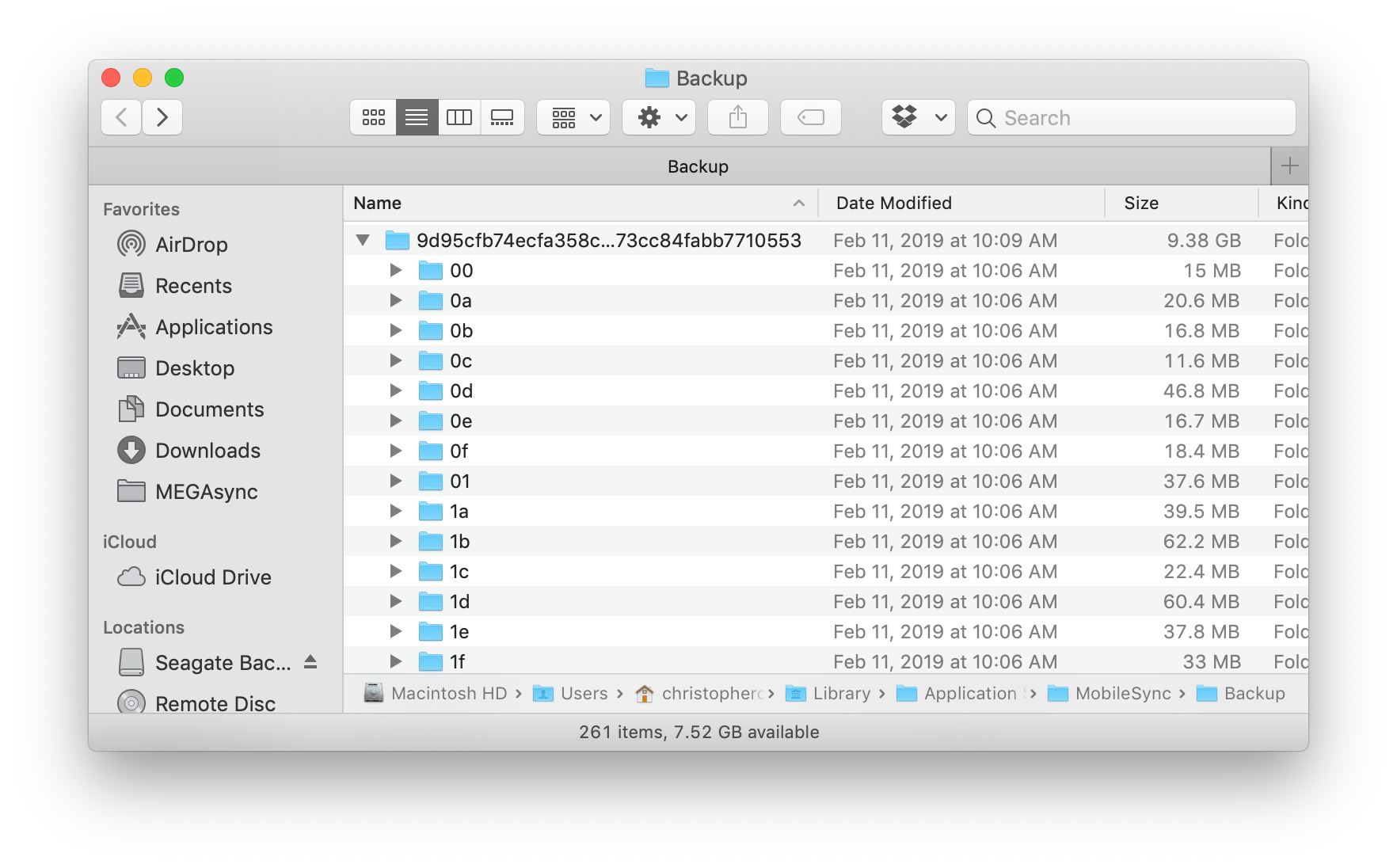Viewport: 1397px width, 868px height.
Task: Select the 0e folder icon
Action: (431, 421)
